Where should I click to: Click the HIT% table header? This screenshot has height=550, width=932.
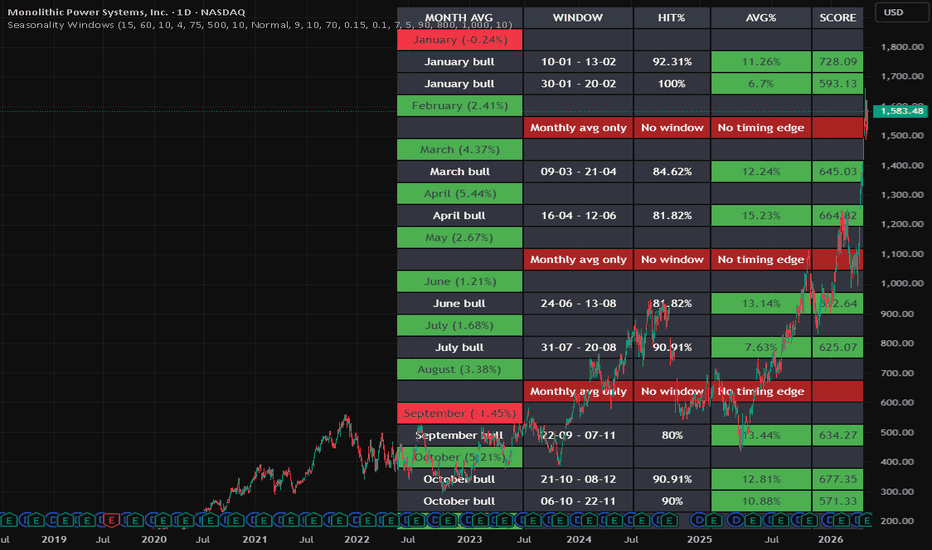(x=672, y=18)
